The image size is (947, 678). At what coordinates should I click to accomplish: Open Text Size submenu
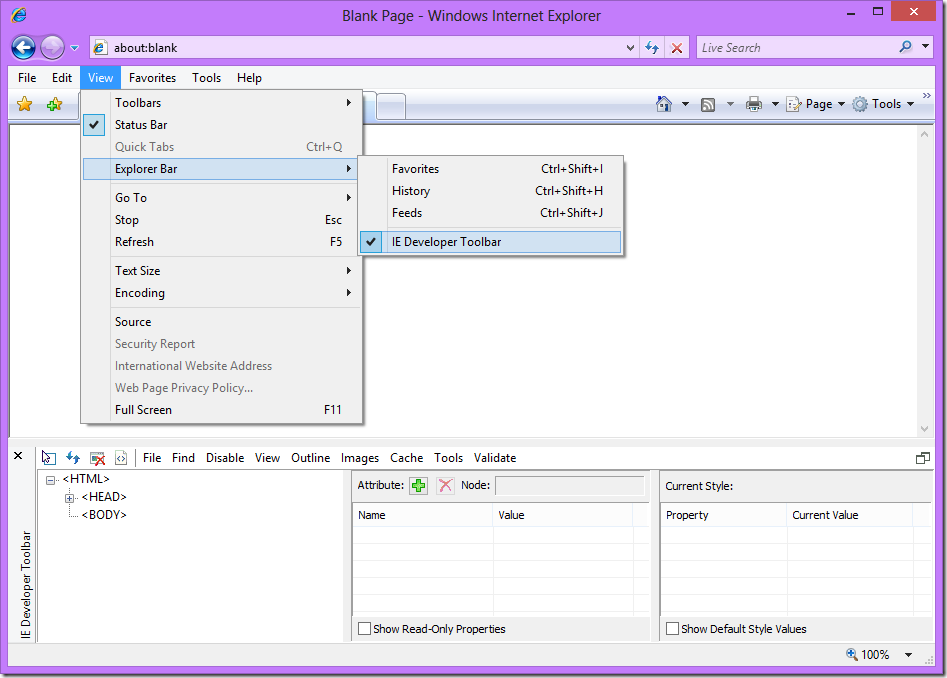click(222, 270)
